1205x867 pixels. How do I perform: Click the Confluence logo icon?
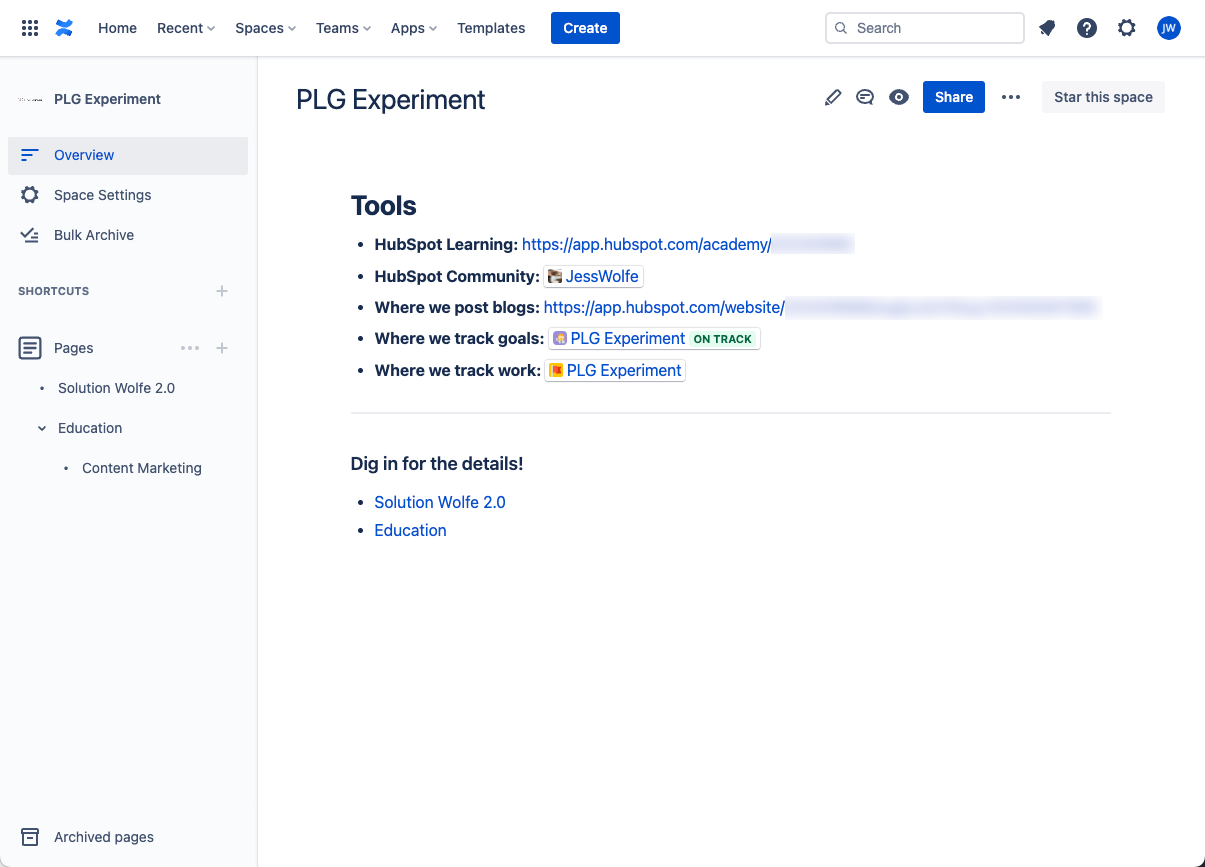(x=64, y=28)
